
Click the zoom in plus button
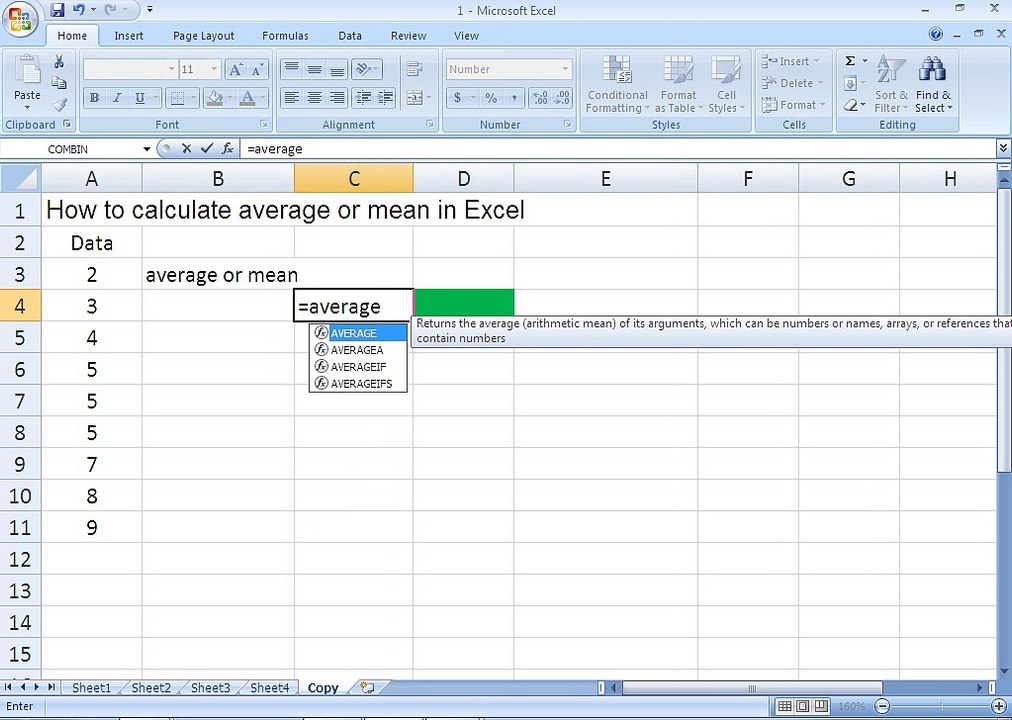998,706
